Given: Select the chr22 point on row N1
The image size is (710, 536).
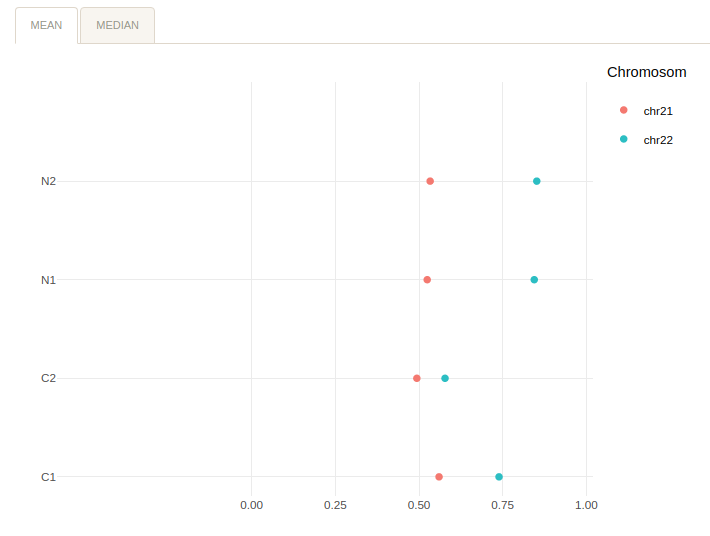Looking at the screenshot, I should 534,280.
